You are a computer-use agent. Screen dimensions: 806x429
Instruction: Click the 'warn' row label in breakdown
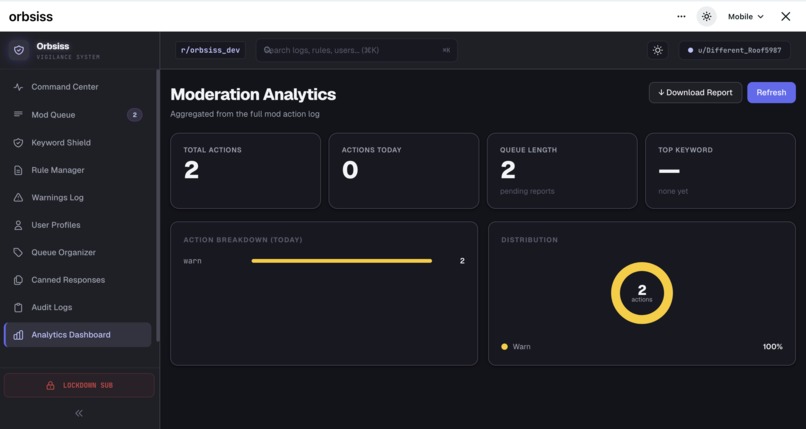[x=192, y=261]
